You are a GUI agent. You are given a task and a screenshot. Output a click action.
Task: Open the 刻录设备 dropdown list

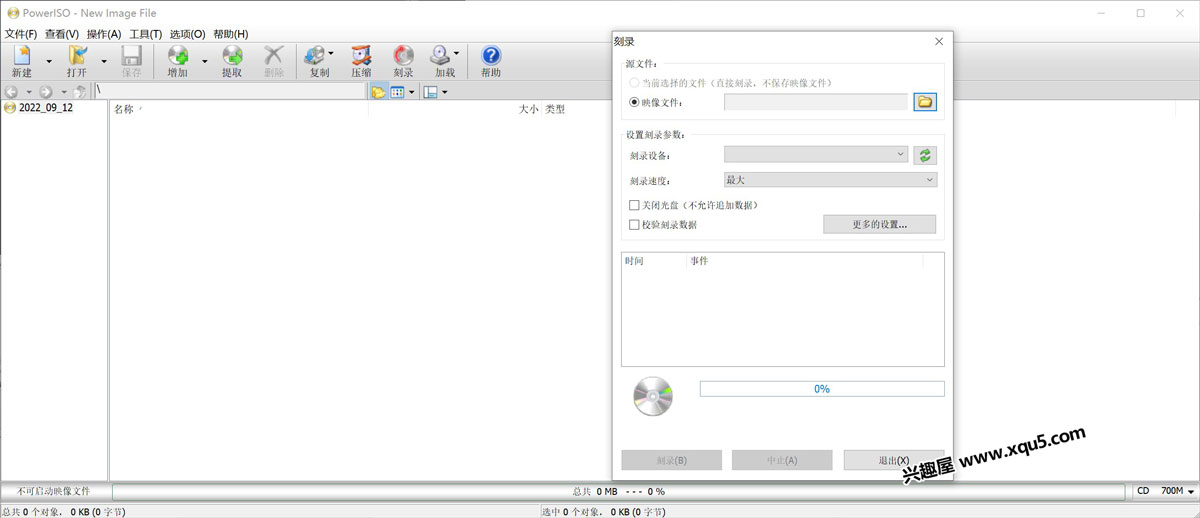pos(816,154)
